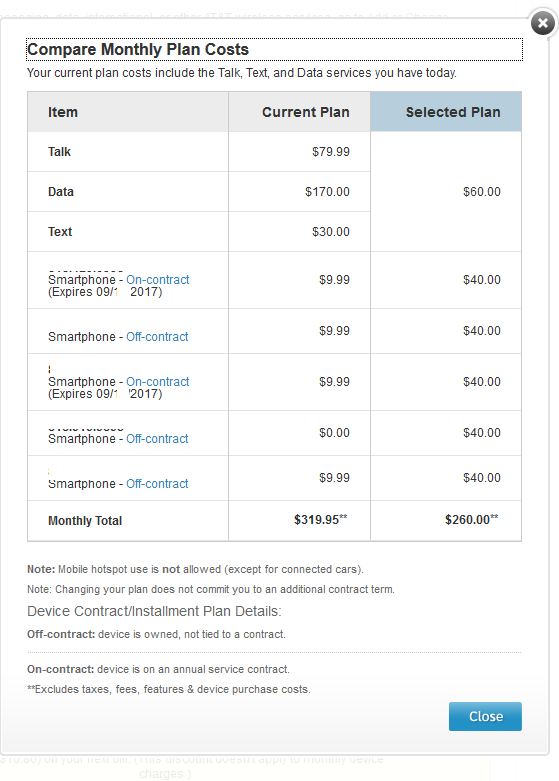Open the Off-contract link in the $0.00 row
Viewport: 559px width, 781px height.
pos(157,439)
